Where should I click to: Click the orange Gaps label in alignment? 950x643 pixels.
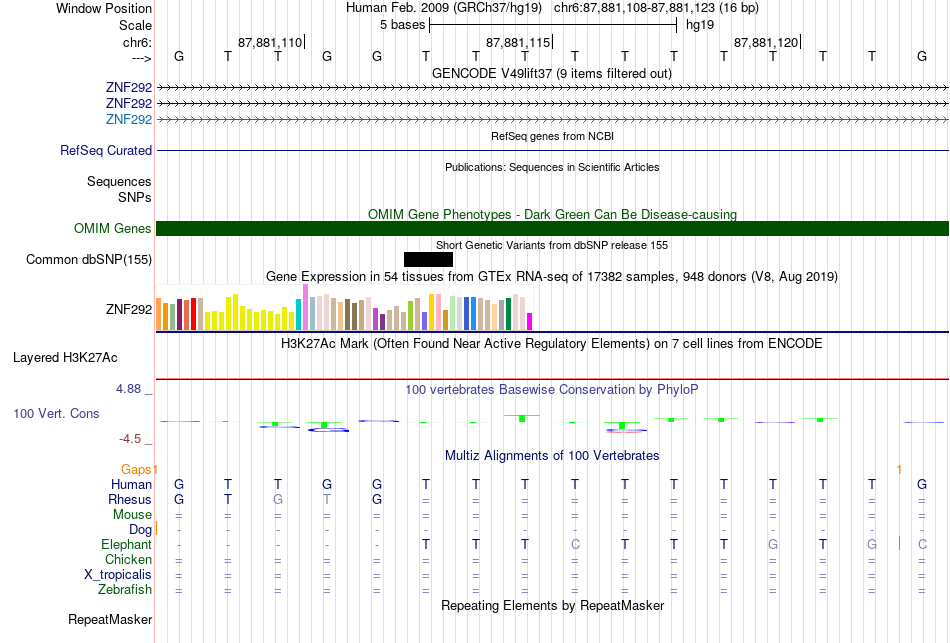click(x=136, y=469)
